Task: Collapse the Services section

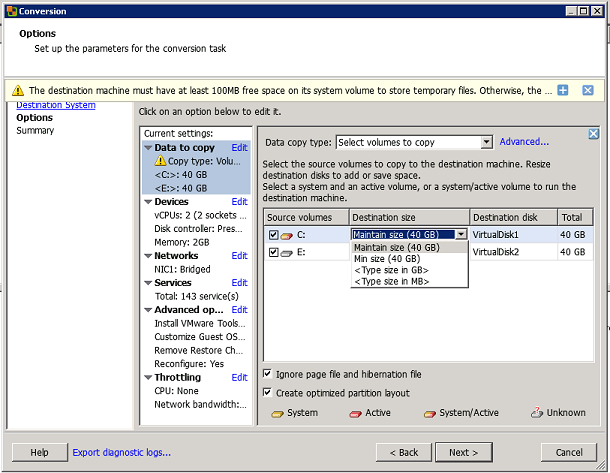Action: click(x=148, y=283)
